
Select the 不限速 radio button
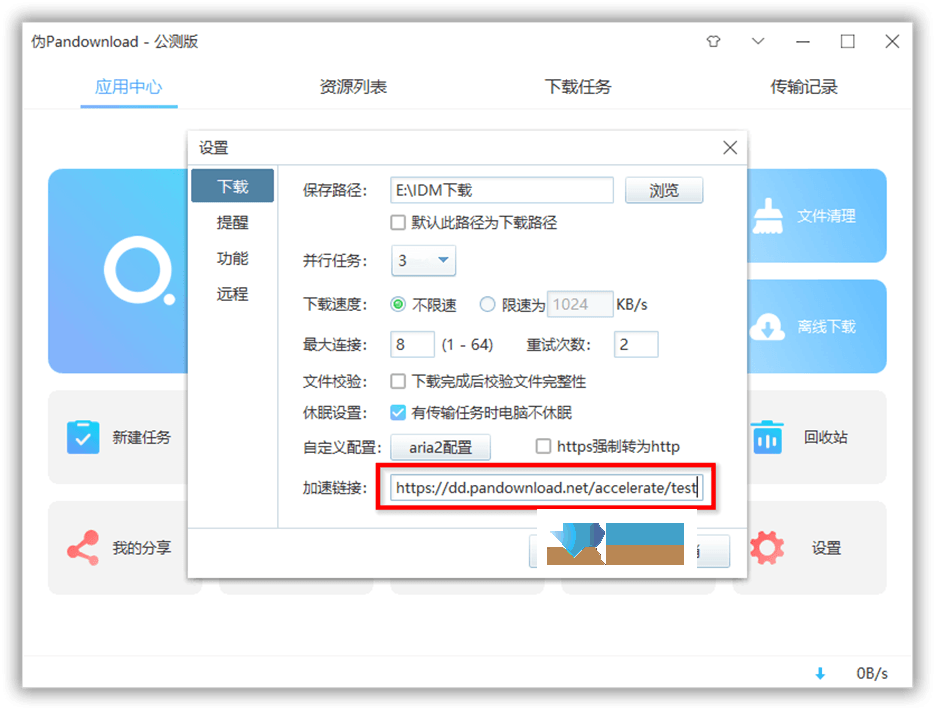398,305
